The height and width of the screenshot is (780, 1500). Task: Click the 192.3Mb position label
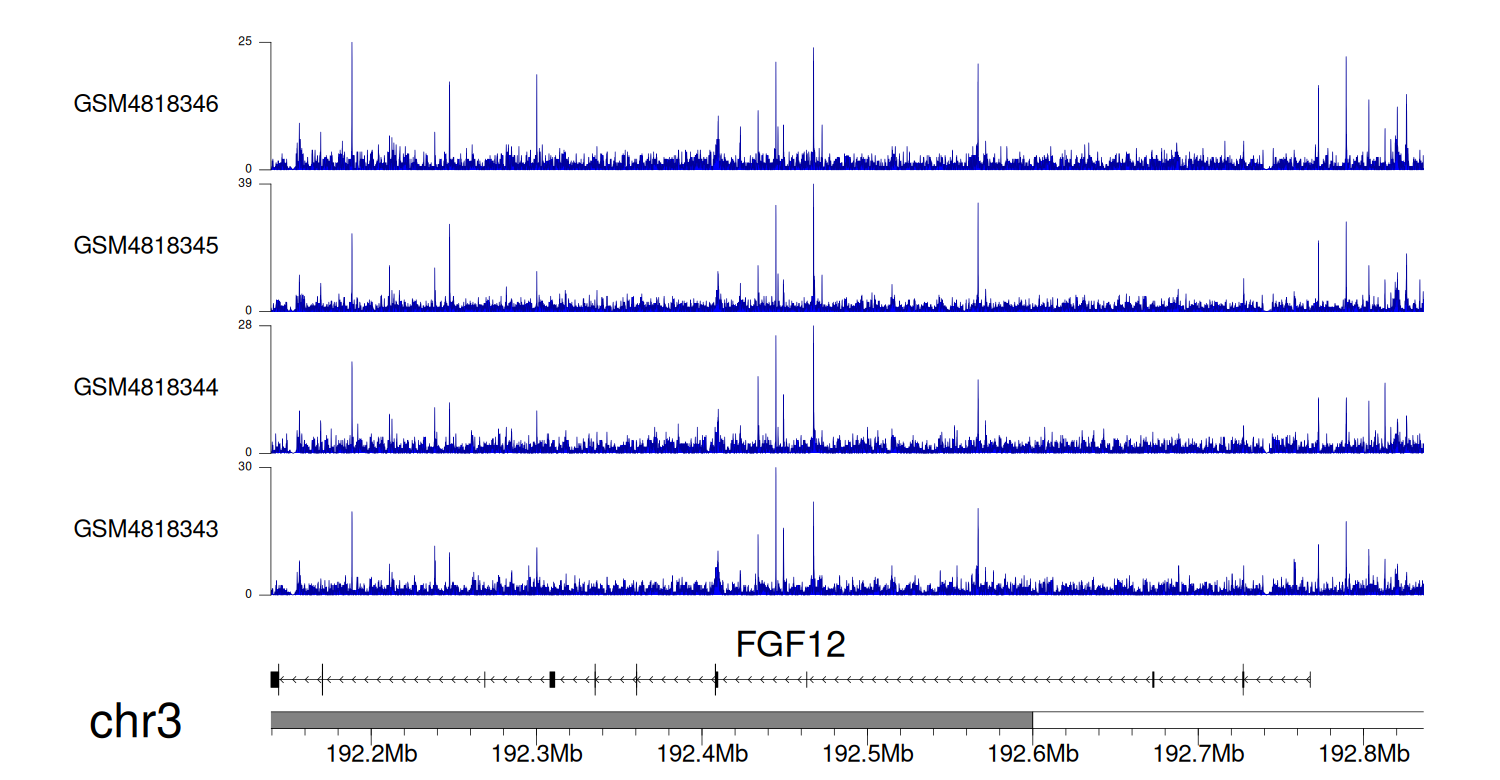[536, 753]
